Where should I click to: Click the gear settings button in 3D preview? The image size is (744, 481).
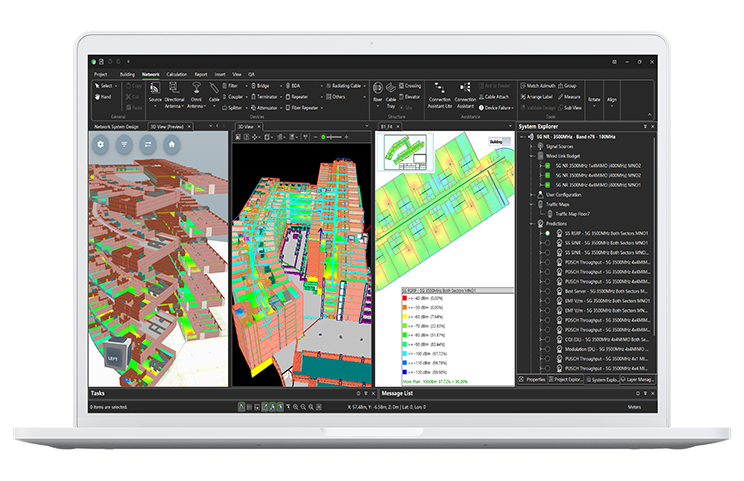[100, 144]
